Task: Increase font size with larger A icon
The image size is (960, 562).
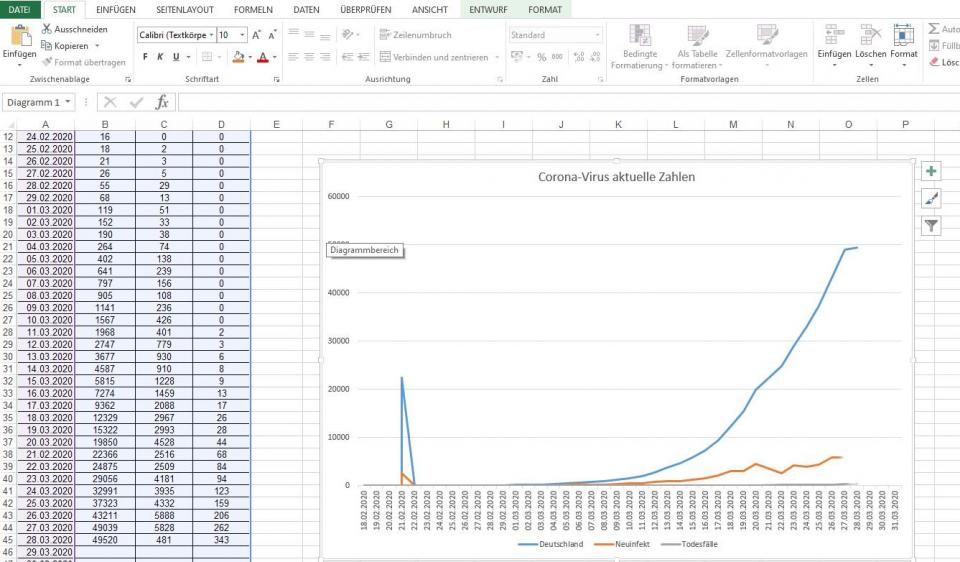Action: (257, 35)
